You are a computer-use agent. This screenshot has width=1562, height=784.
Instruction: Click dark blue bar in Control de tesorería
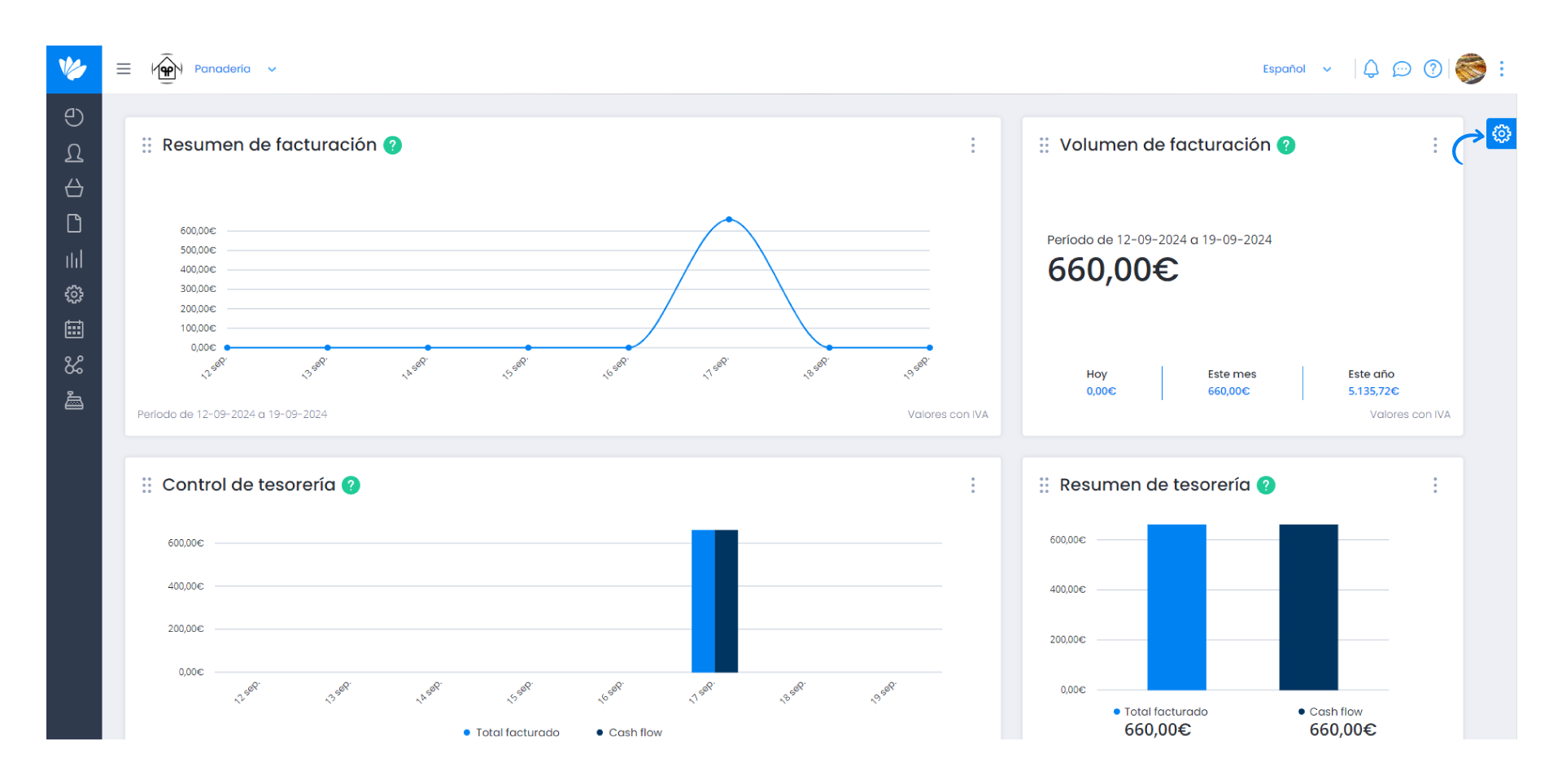tap(726, 601)
